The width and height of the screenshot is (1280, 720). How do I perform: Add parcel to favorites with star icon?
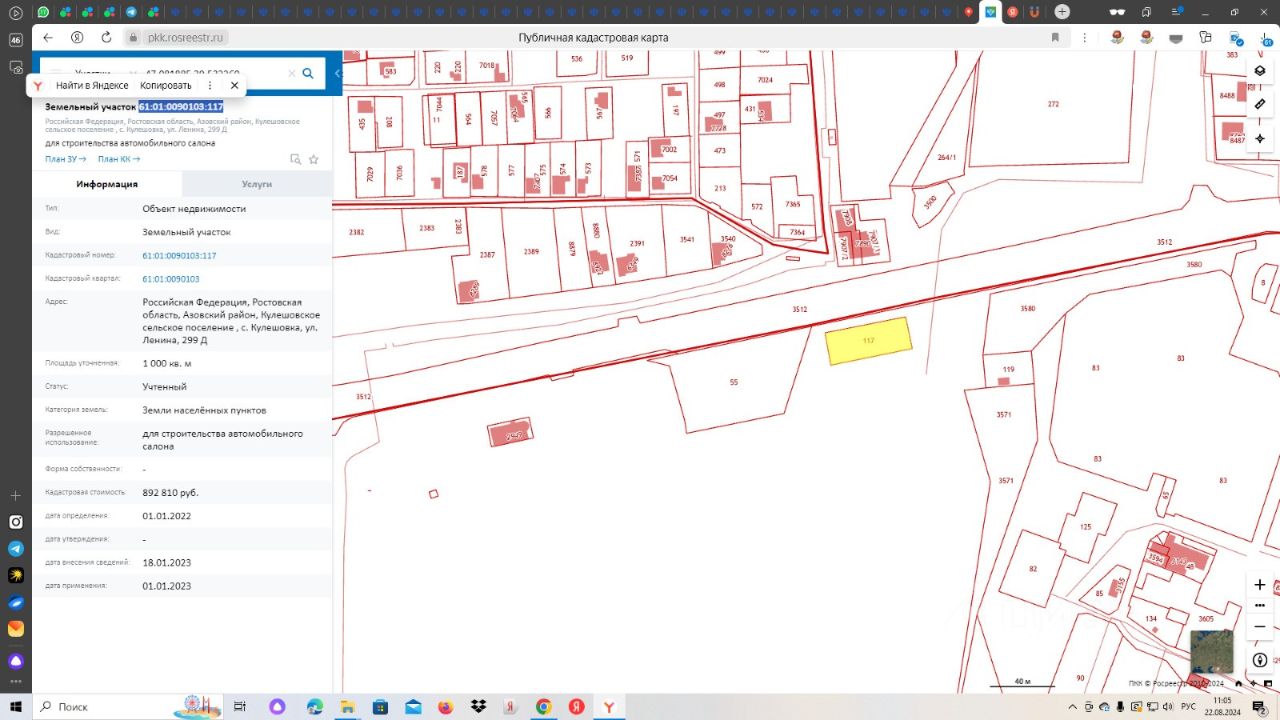coord(314,159)
